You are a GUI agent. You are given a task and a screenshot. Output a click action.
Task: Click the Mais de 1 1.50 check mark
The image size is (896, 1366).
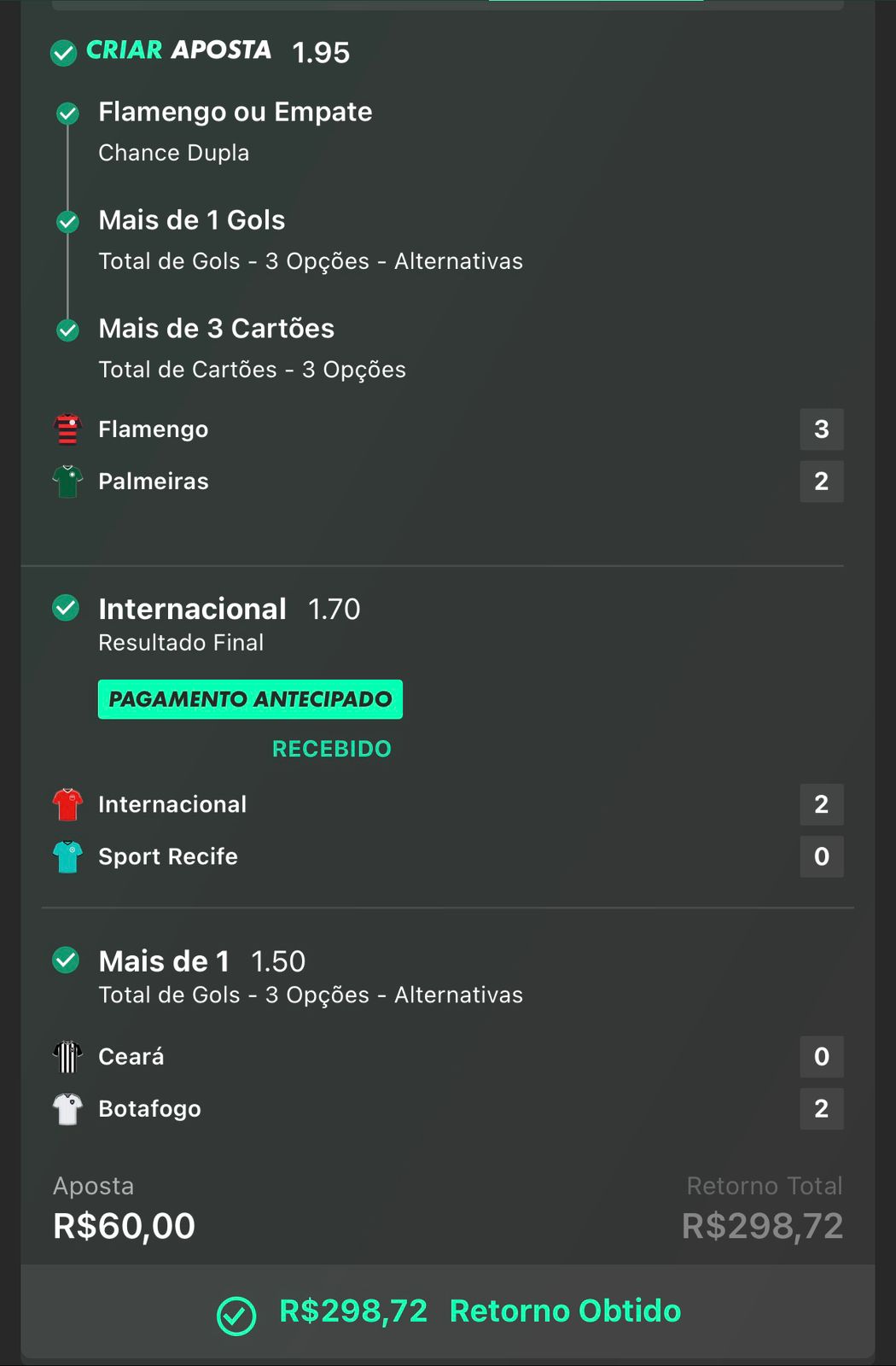[x=66, y=960]
